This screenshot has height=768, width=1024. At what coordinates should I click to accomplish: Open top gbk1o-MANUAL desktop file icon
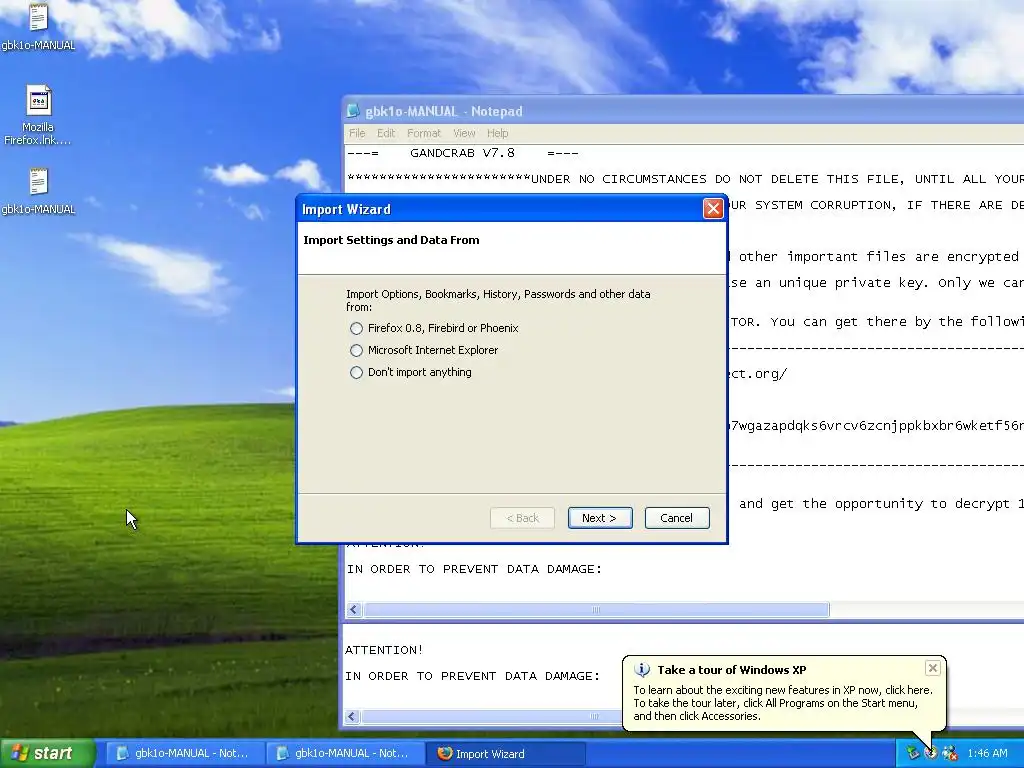pyautogui.click(x=38, y=26)
